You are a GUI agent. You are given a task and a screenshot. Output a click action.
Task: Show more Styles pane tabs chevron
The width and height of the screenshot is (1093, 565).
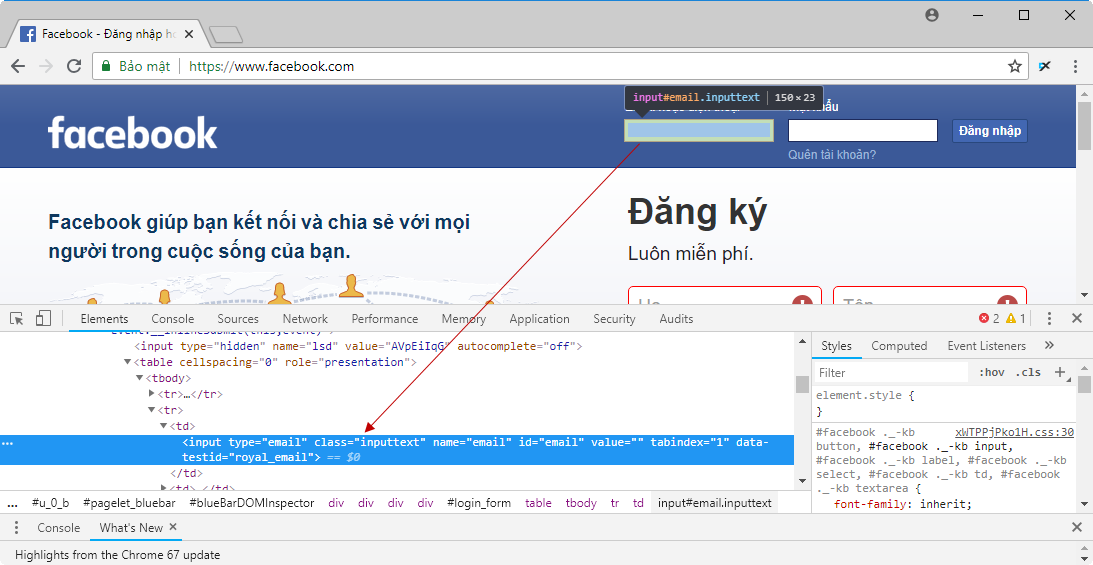coord(1049,346)
